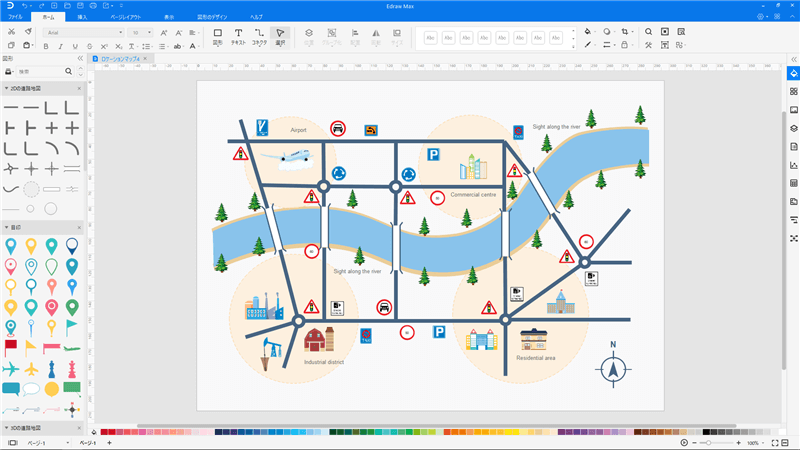Switch to the 挿入 ribbon tab
800x450 pixels.
click(x=82, y=17)
